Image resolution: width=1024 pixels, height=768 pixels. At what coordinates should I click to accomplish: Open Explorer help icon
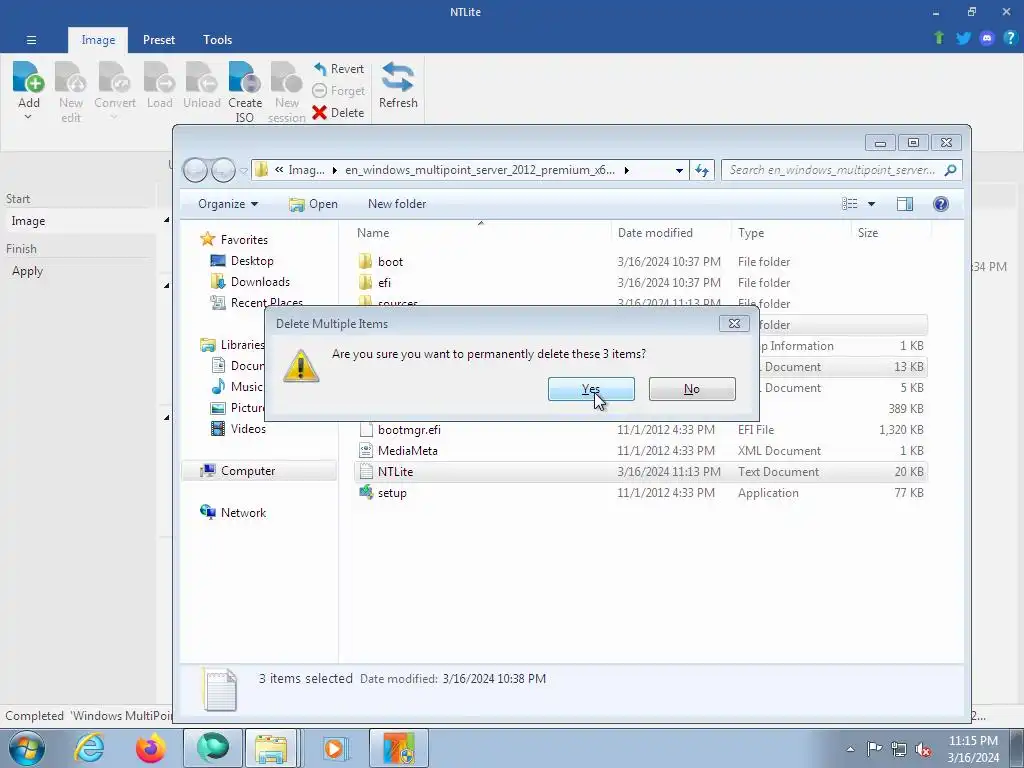tap(940, 204)
